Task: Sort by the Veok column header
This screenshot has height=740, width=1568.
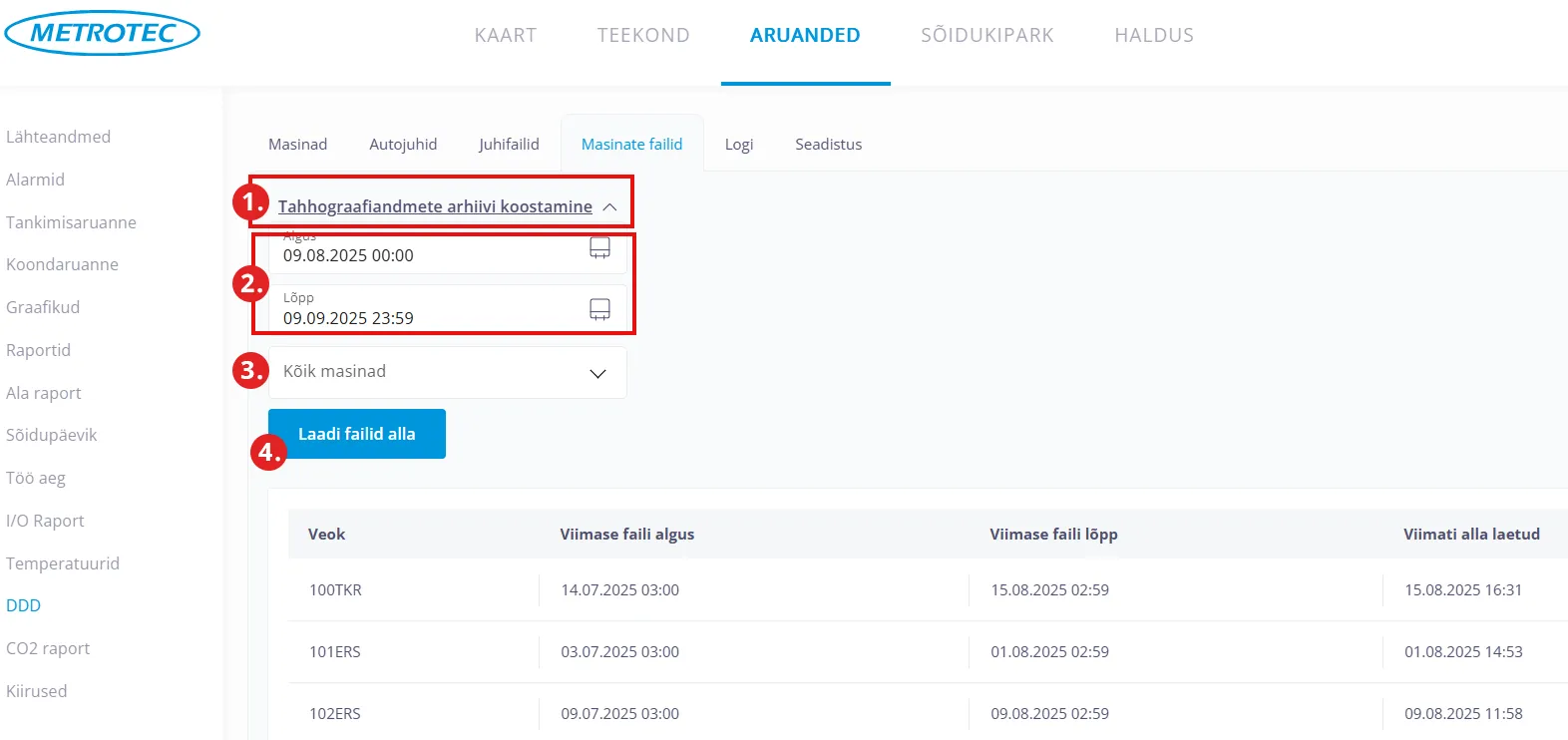Action: [x=327, y=535]
